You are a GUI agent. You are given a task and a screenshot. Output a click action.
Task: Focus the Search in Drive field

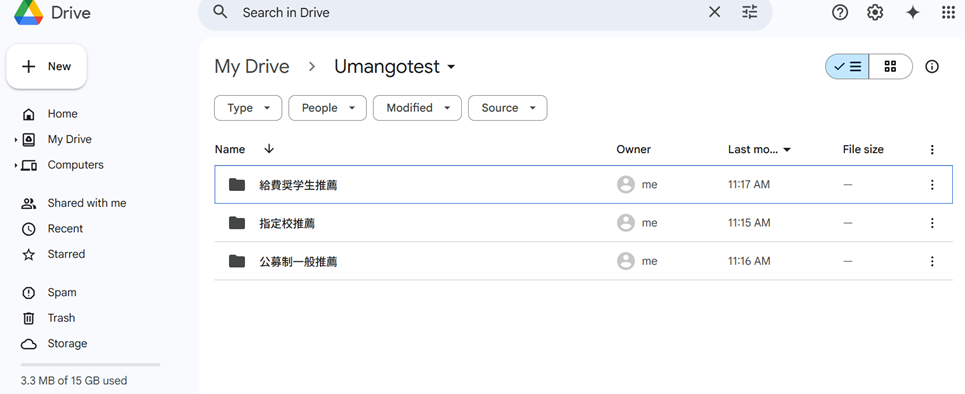[x=468, y=12]
